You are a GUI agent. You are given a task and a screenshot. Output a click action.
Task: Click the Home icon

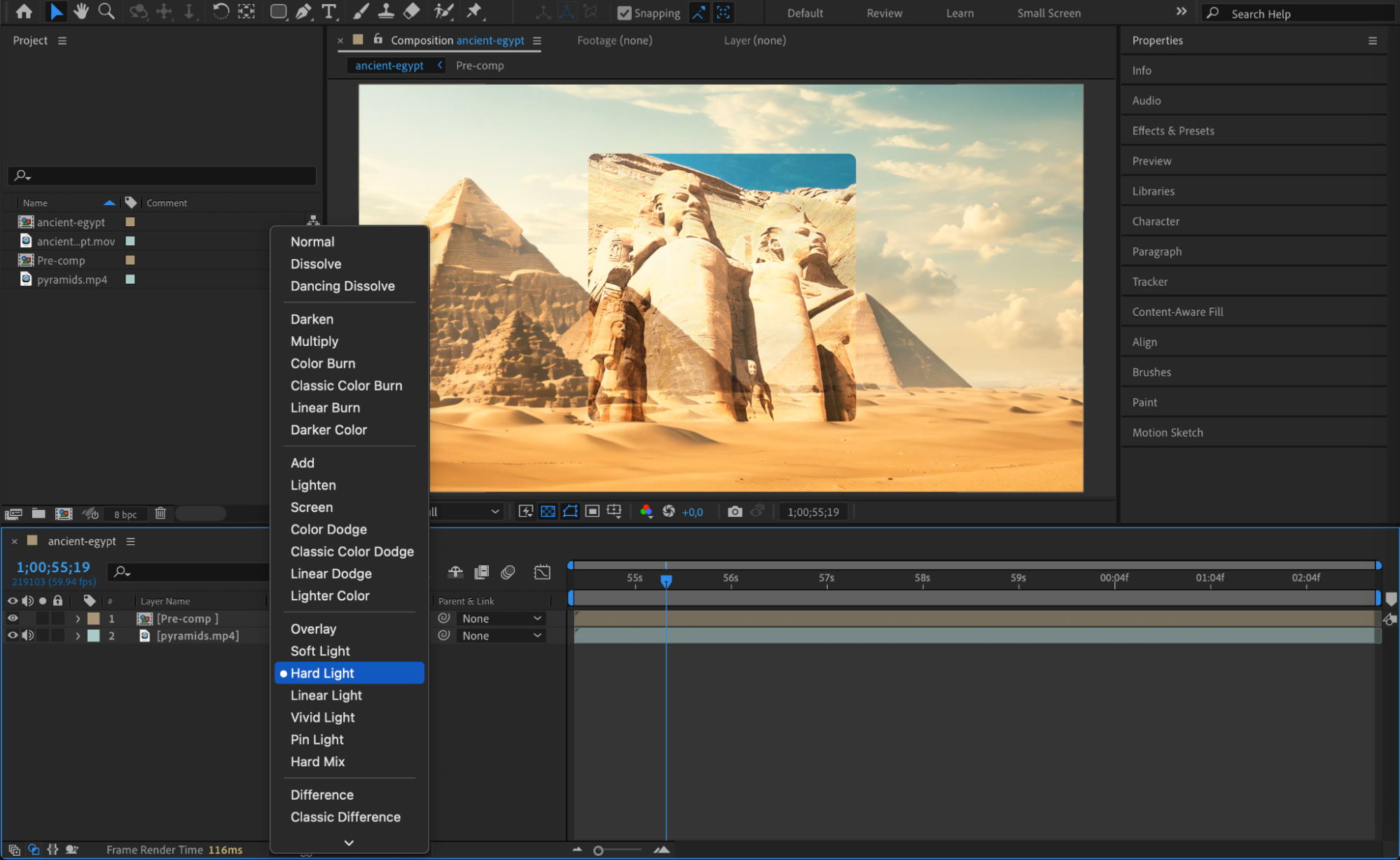point(24,11)
